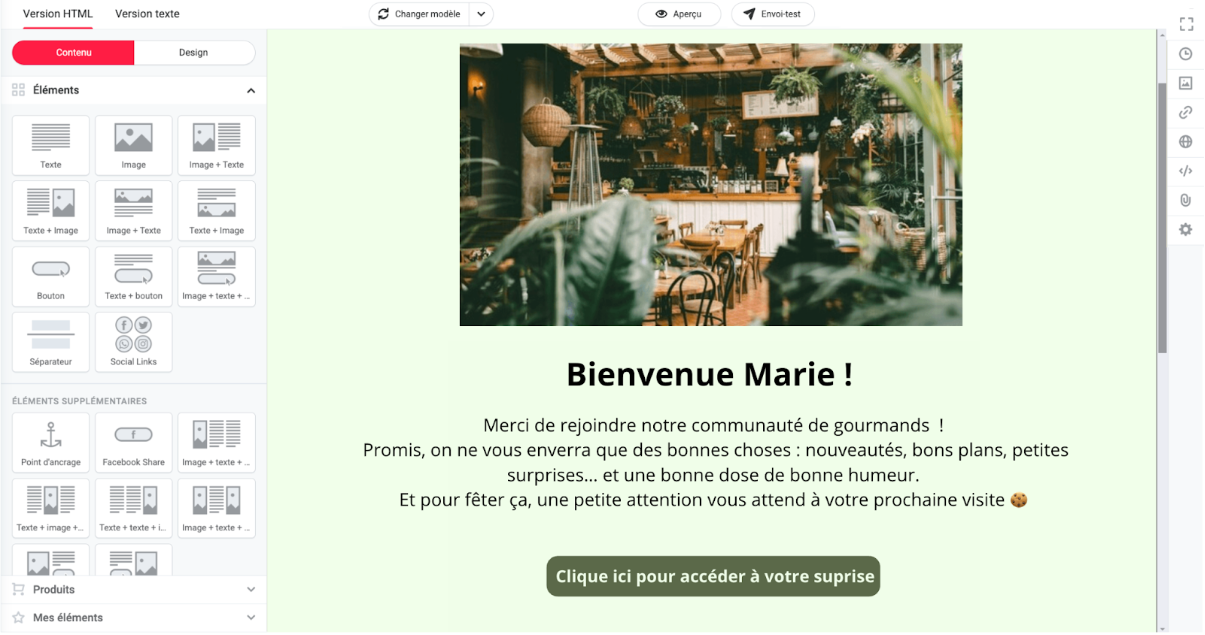Open the Changer modèle dropdown arrow

tap(481, 14)
